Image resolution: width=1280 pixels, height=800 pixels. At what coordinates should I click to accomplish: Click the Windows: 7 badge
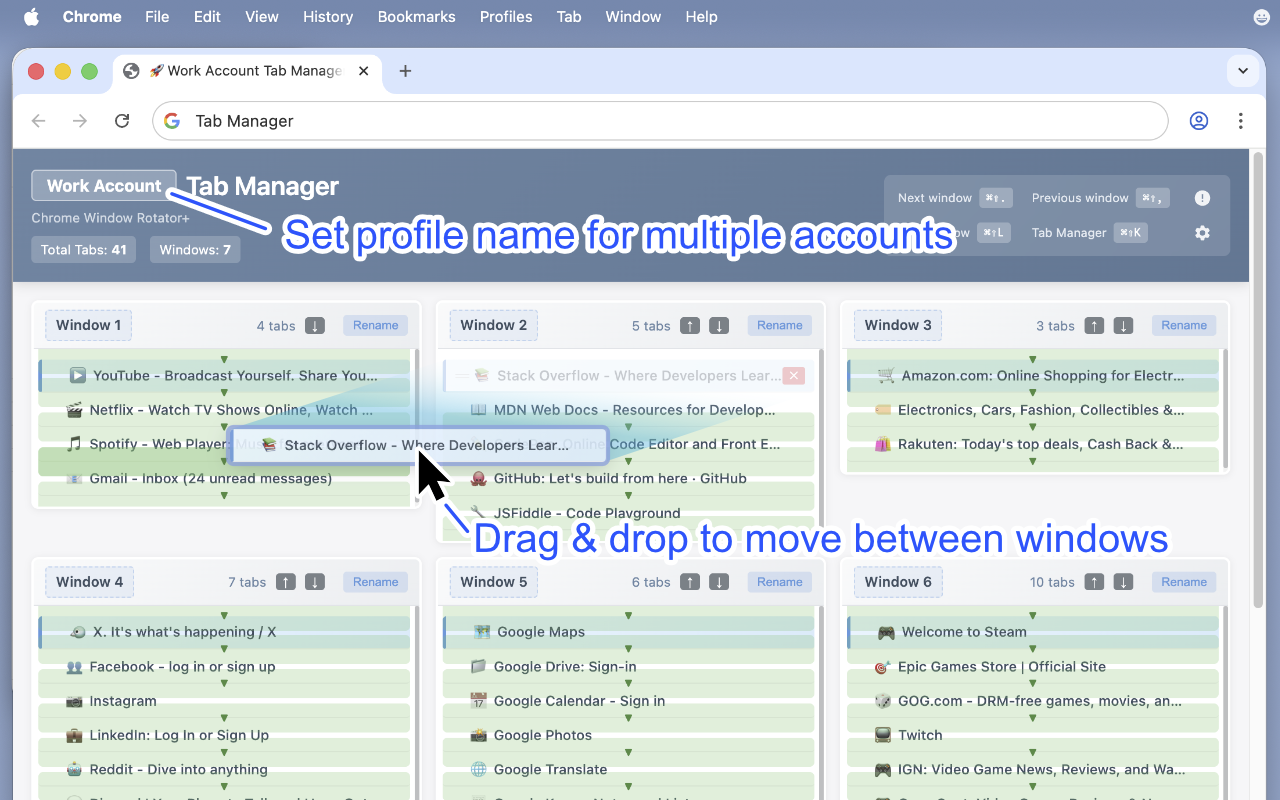pyautogui.click(x=195, y=250)
